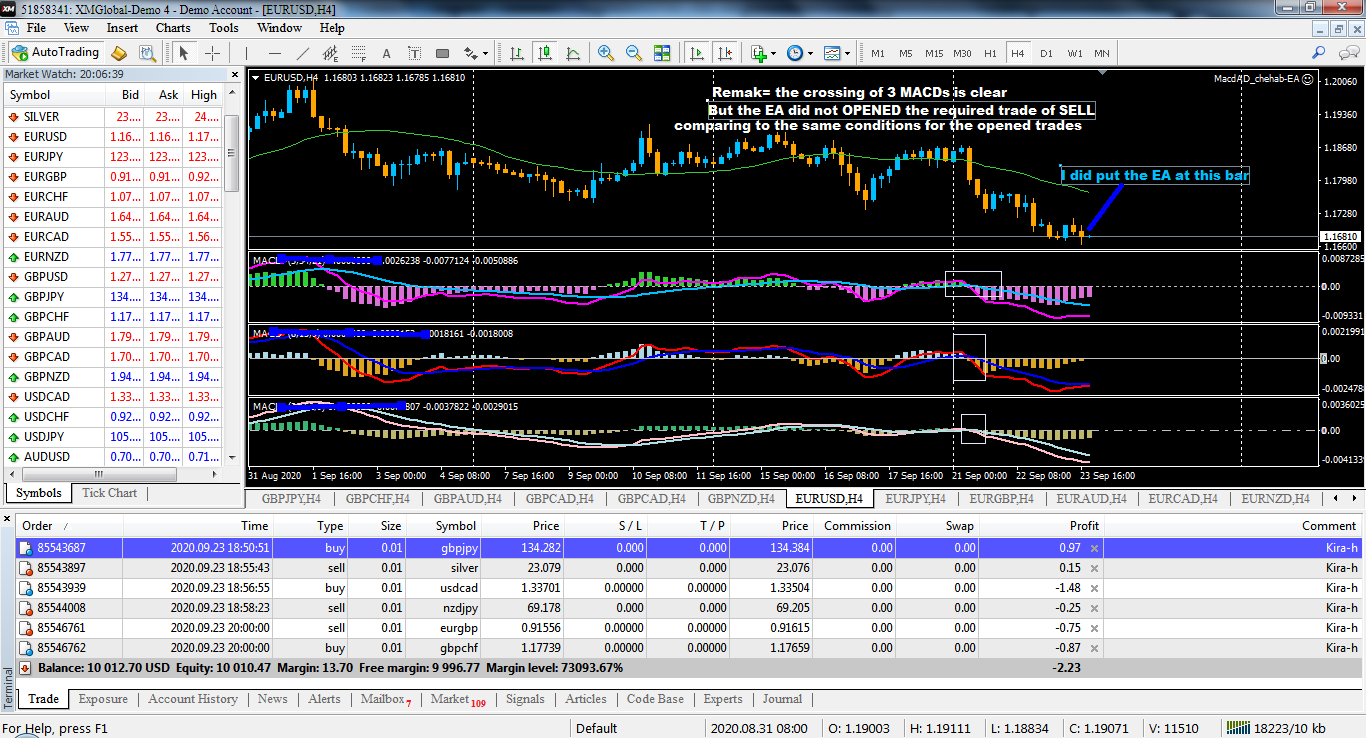Pick the Fibonacci retracement tool

click(x=358, y=53)
